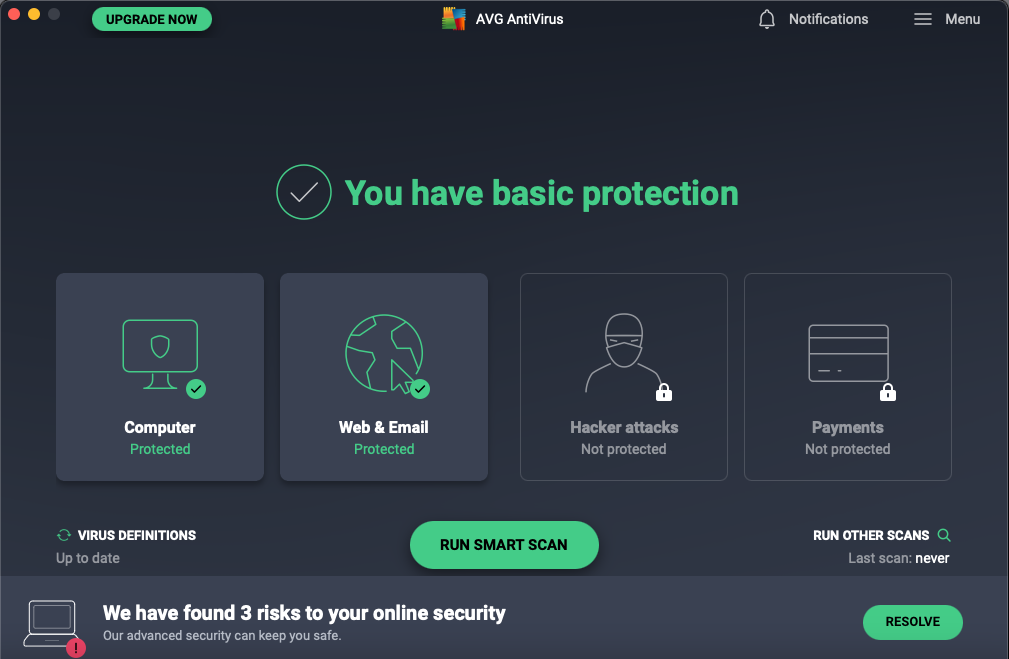
Task: Click the Payments credit card icon
Action: (x=848, y=354)
